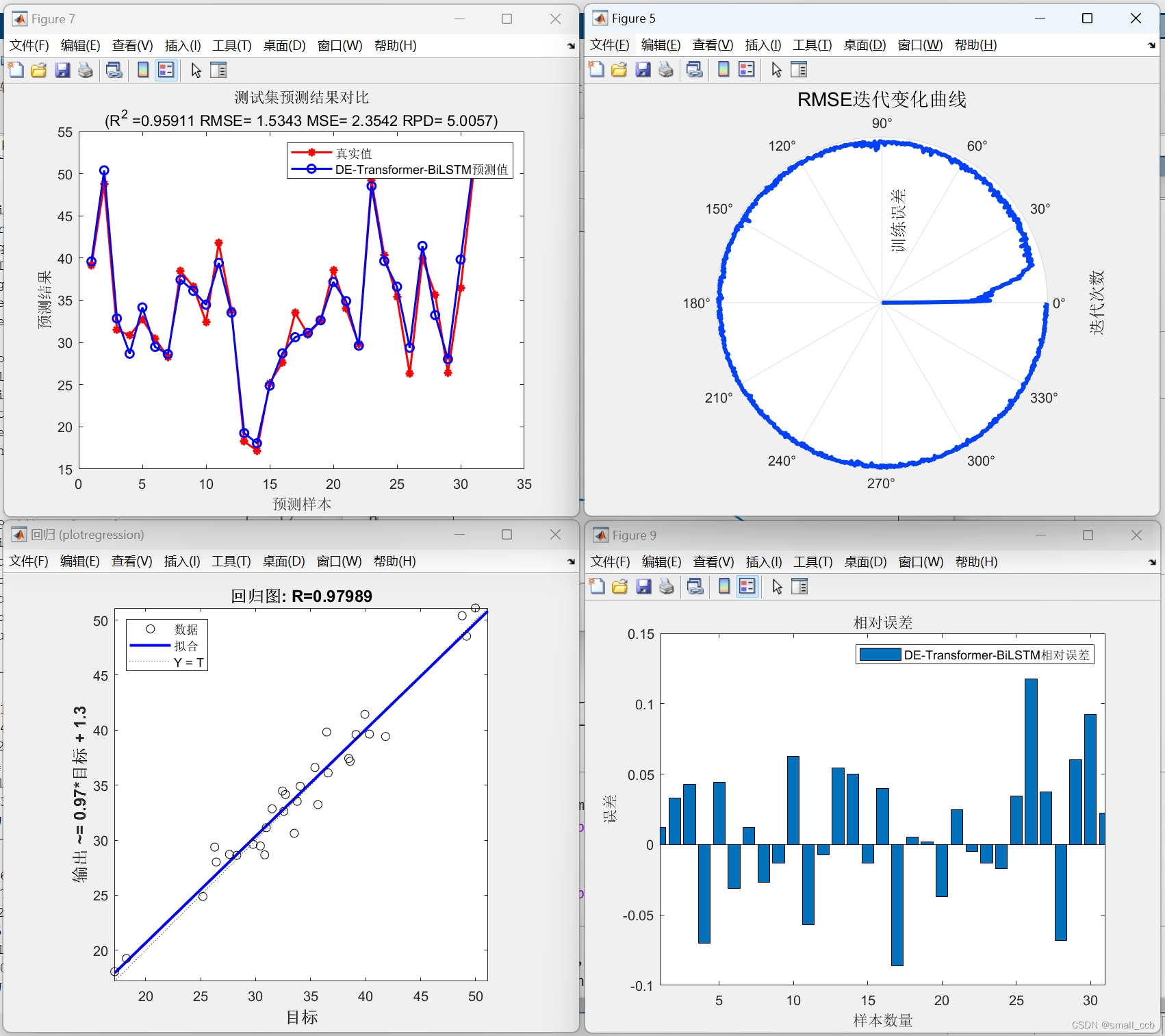Click dock arrow in plotregression window menu bar
The height and width of the screenshot is (1036, 1165).
[571, 561]
